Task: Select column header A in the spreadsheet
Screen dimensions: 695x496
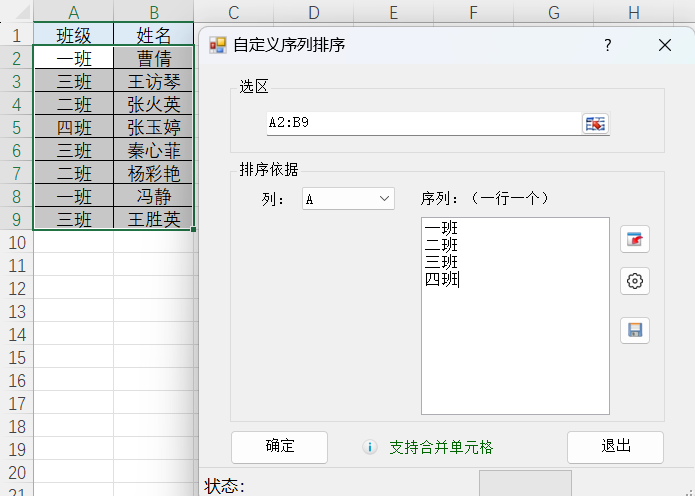Action: [x=74, y=12]
